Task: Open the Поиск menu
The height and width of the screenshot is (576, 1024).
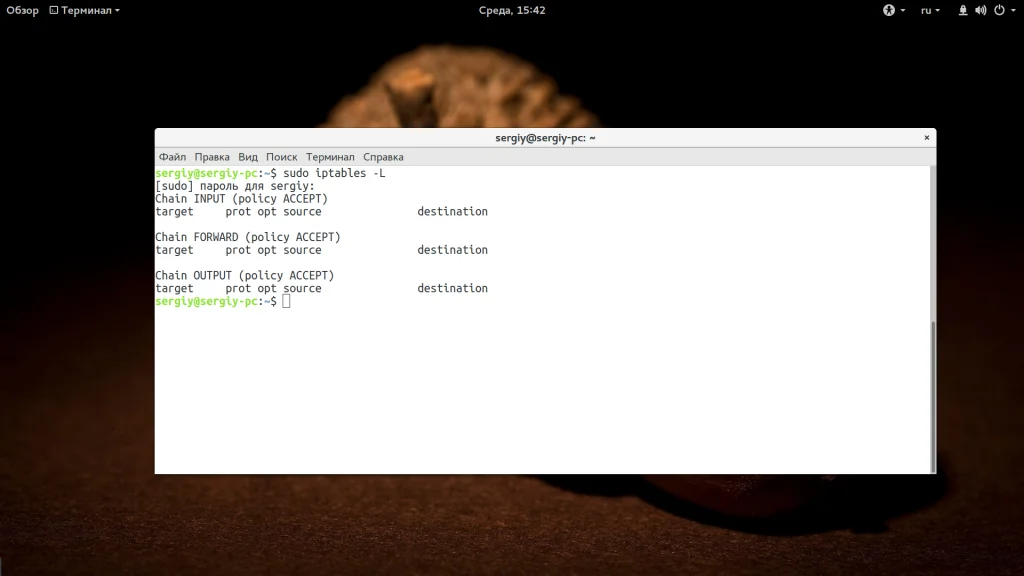Action: (x=281, y=157)
